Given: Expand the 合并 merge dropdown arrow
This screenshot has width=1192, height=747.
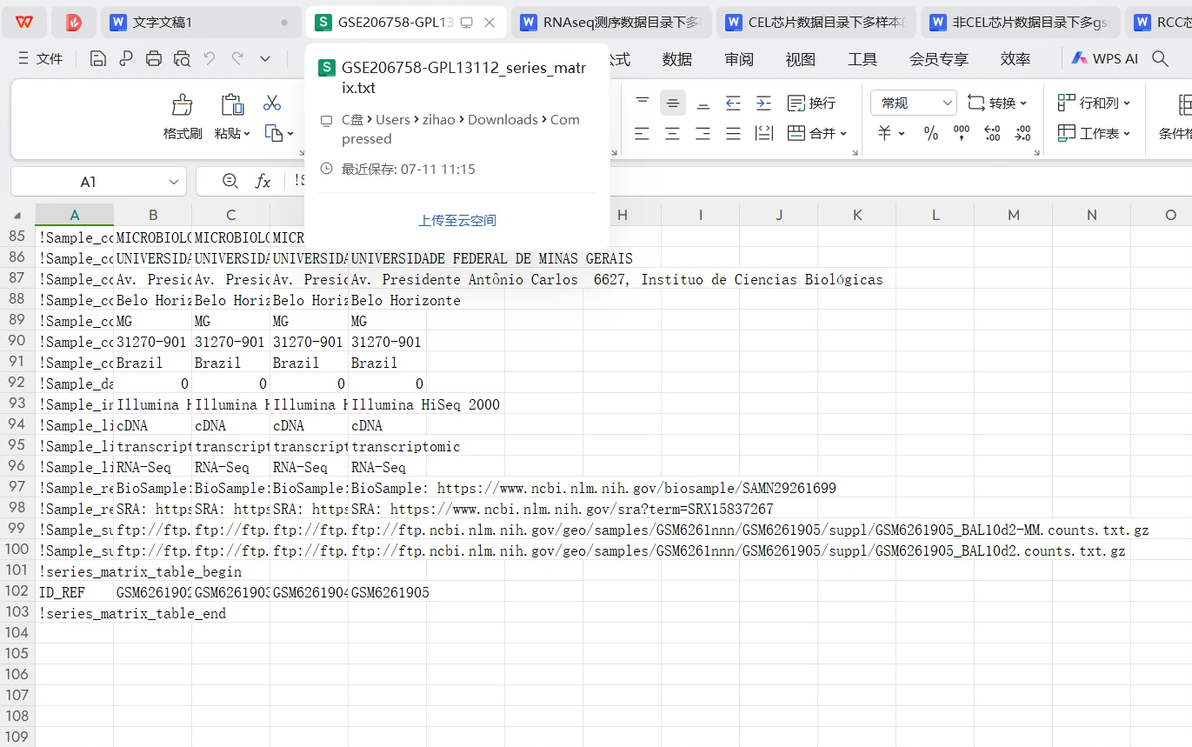Looking at the screenshot, I should 844,135.
